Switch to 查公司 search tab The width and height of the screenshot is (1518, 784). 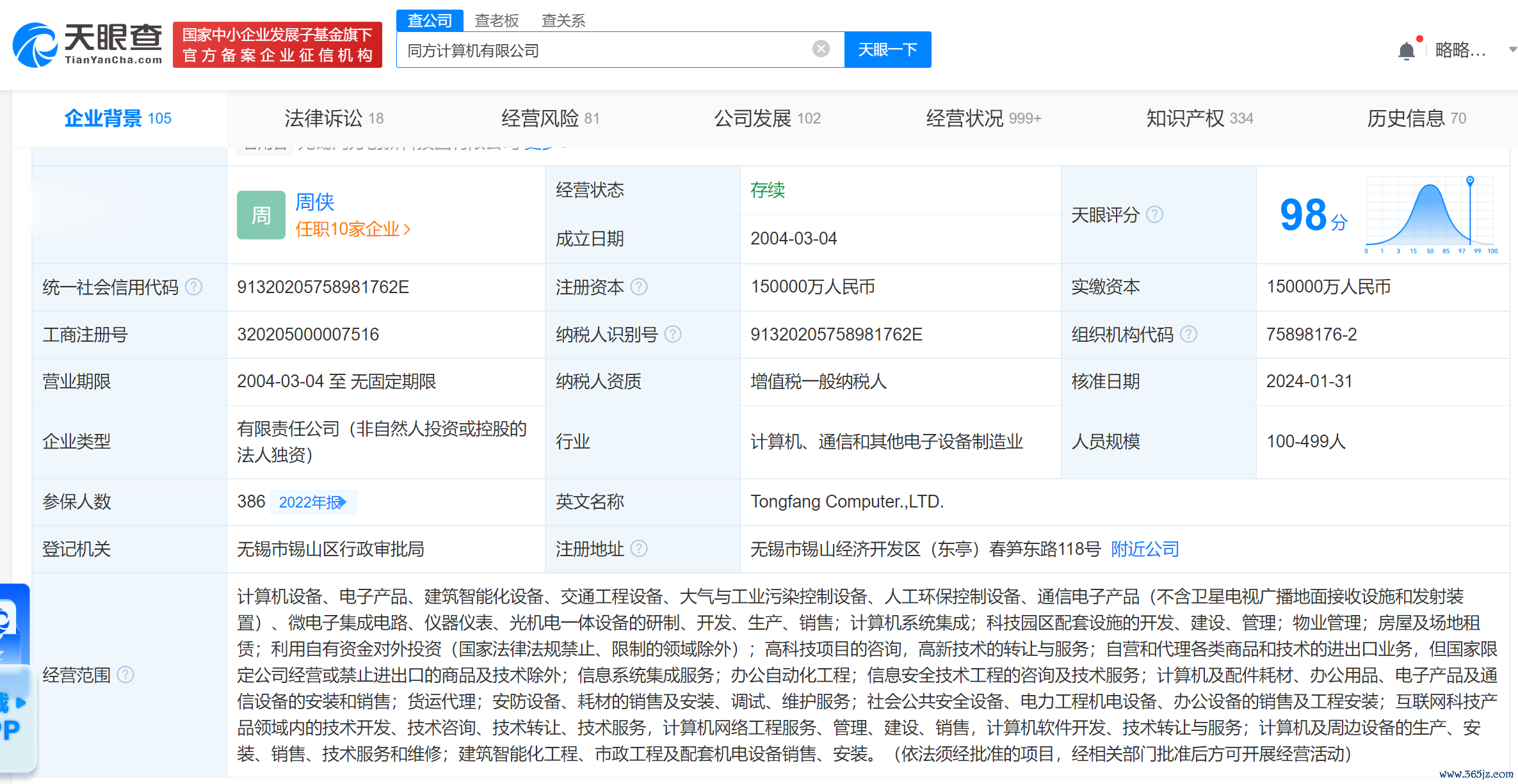(x=430, y=20)
